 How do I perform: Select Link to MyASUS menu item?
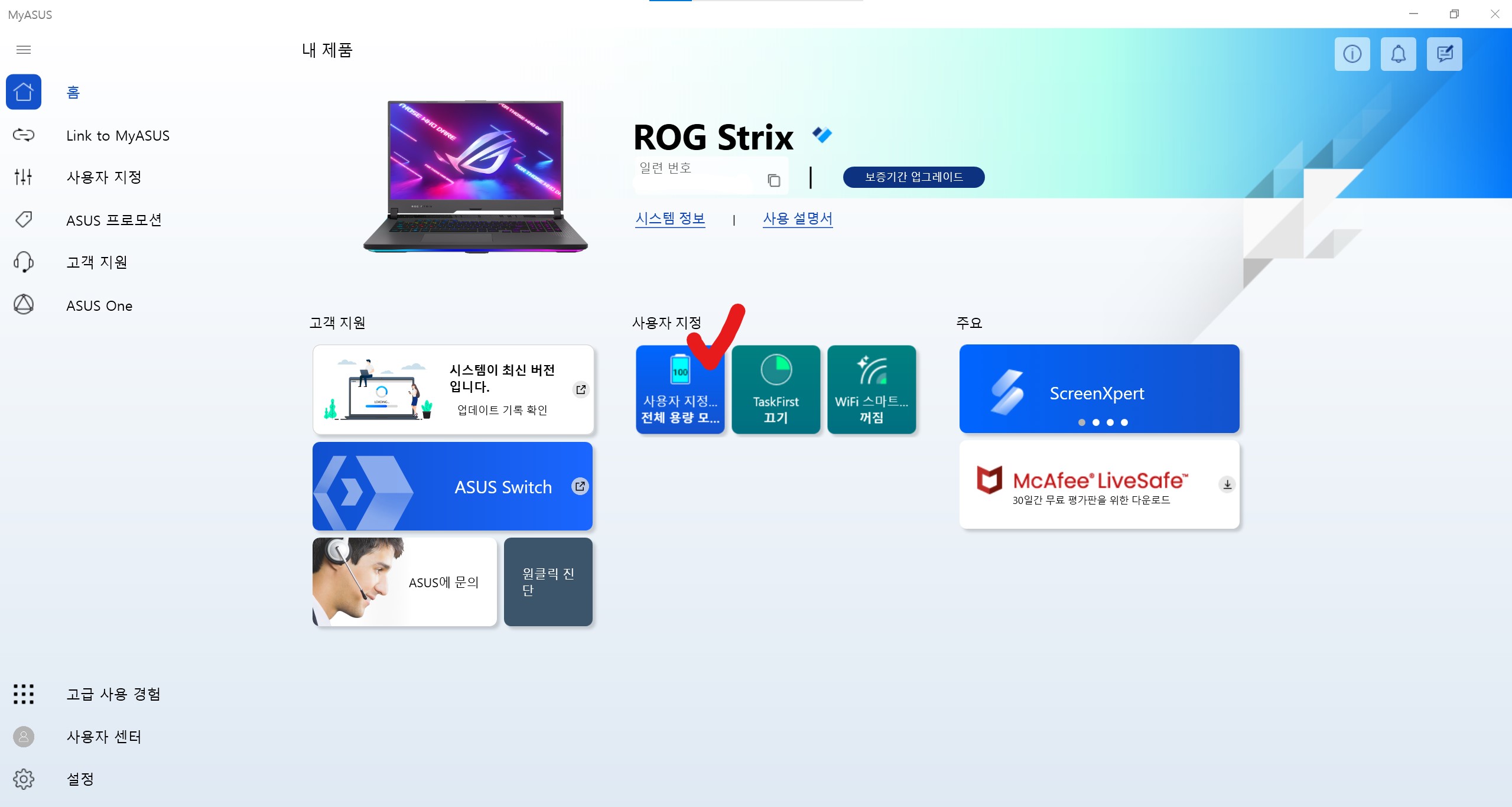click(118, 136)
